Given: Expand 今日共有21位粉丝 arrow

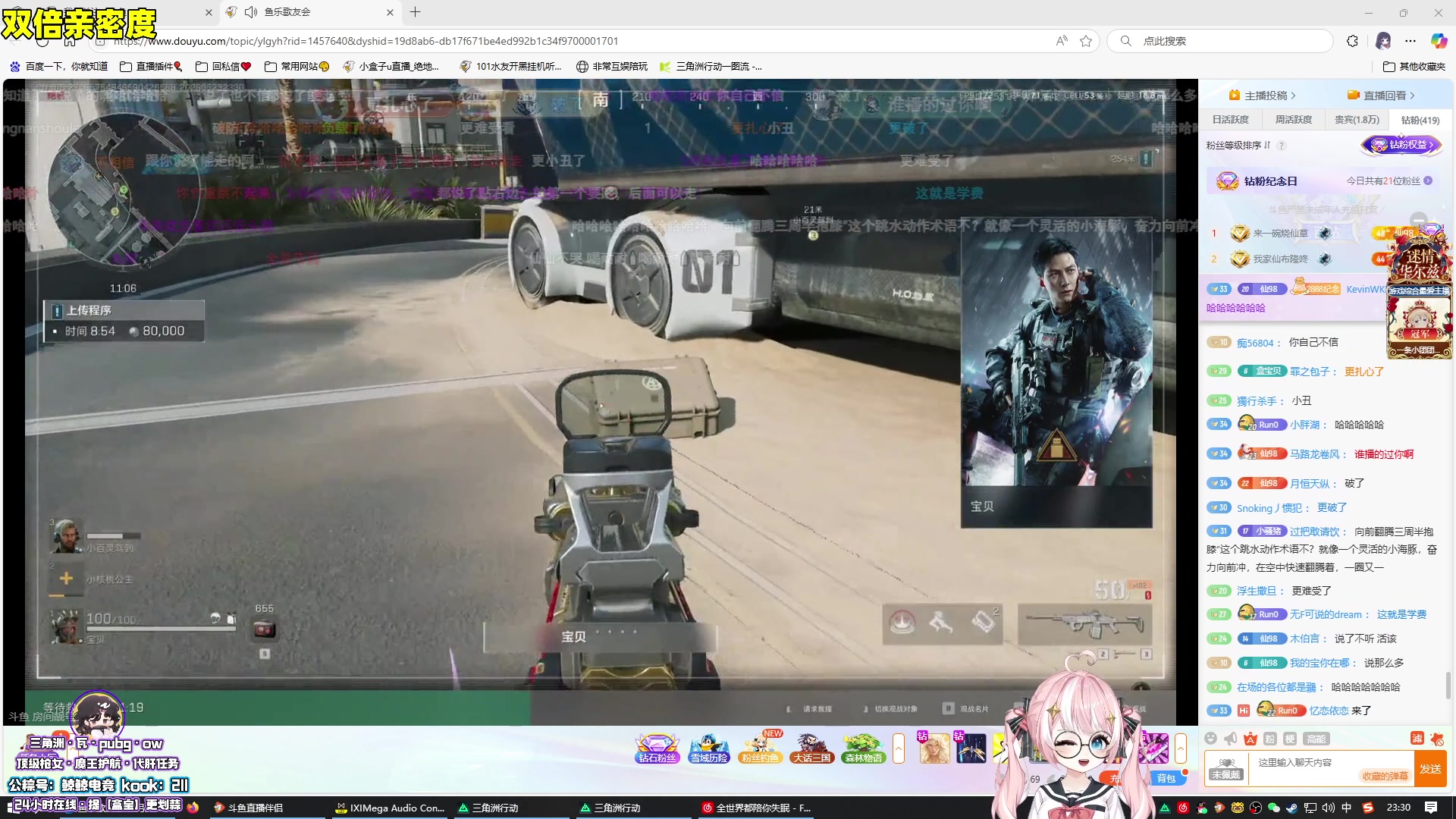Looking at the screenshot, I should [1429, 180].
